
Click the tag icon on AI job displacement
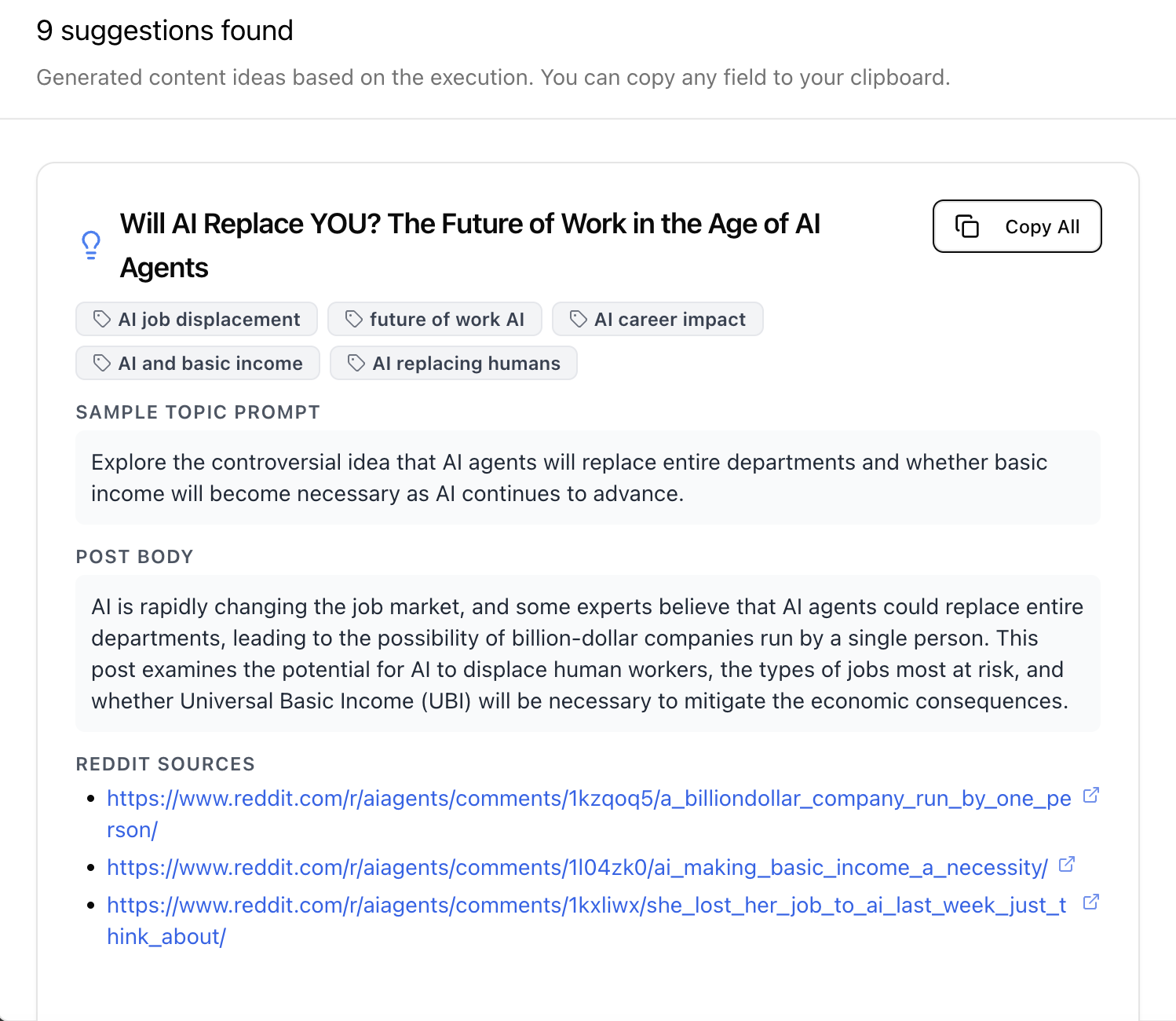(x=102, y=319)
